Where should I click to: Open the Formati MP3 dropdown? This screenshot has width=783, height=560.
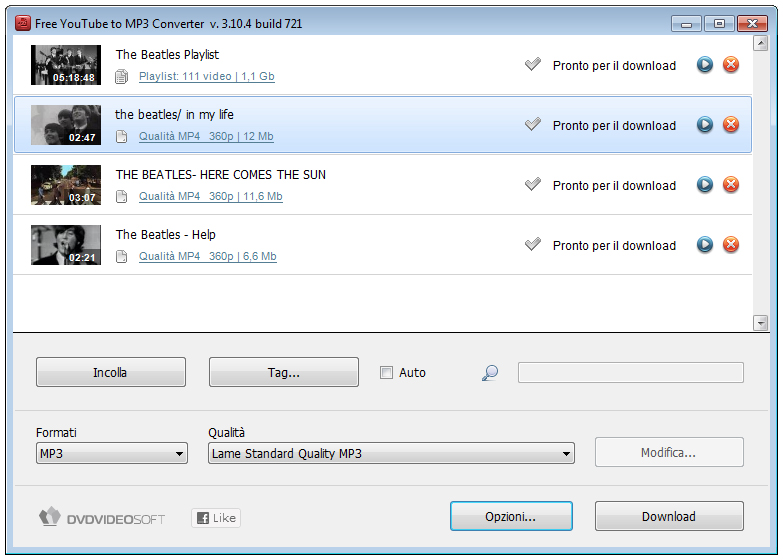coord(111,454)
